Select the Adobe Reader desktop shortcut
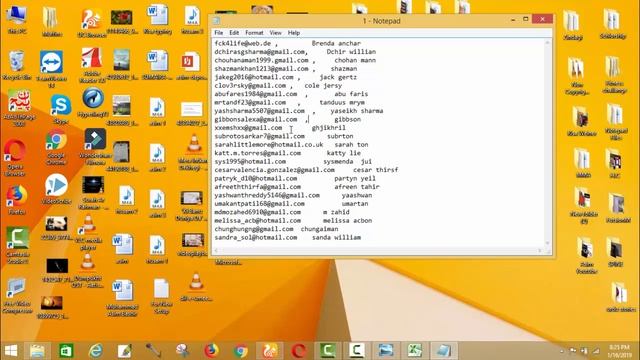The image size is (640, 360). 91,65
